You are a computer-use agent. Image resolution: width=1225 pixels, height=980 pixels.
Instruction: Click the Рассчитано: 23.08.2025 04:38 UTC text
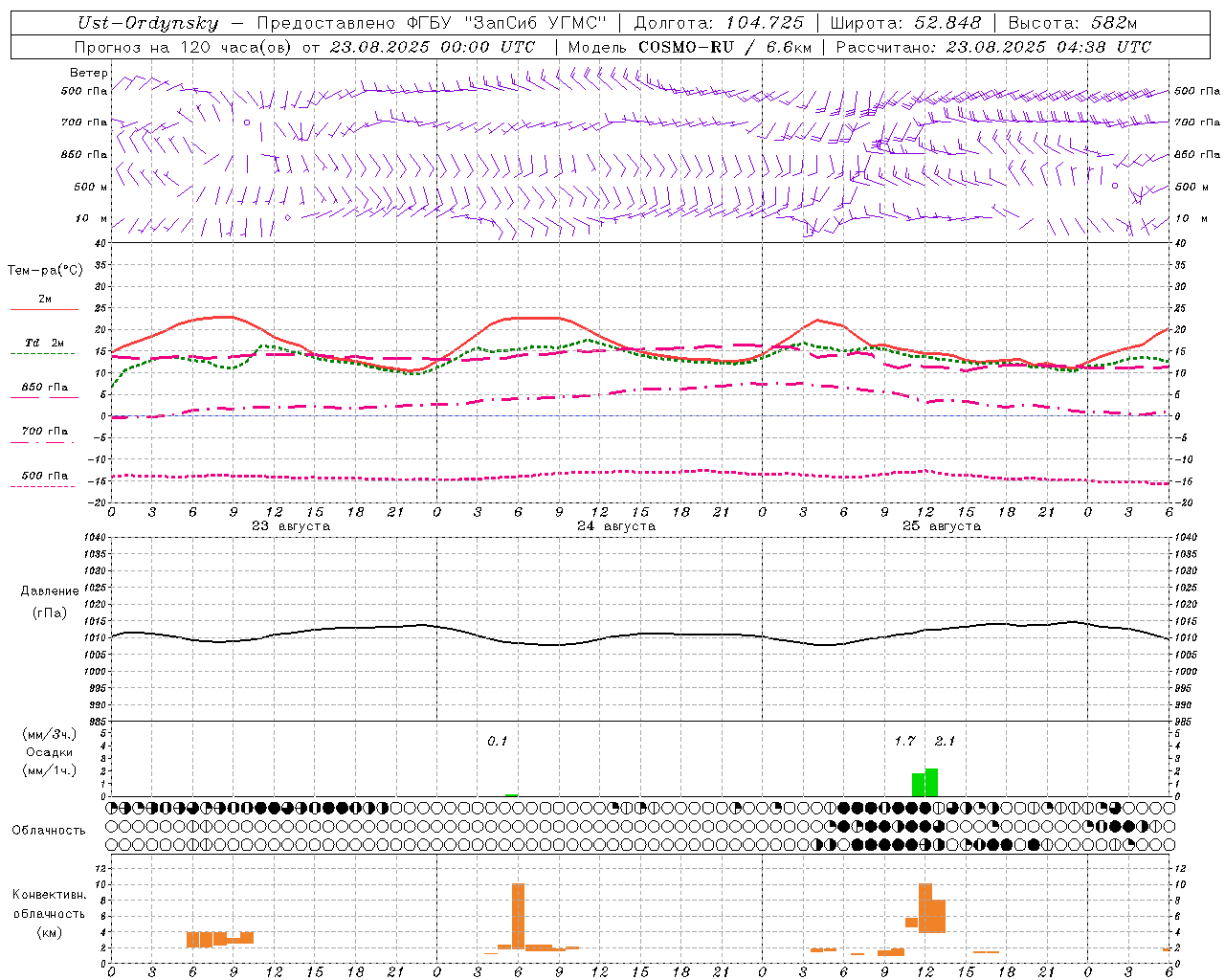point(993,47)
